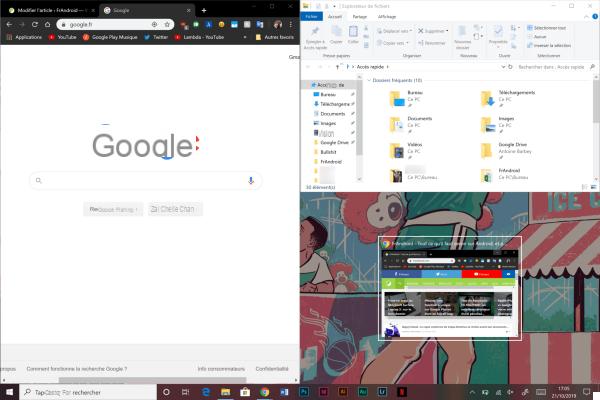Close the Google tab
The width and height of the screenshot is (600, 400).
[189, 10]
